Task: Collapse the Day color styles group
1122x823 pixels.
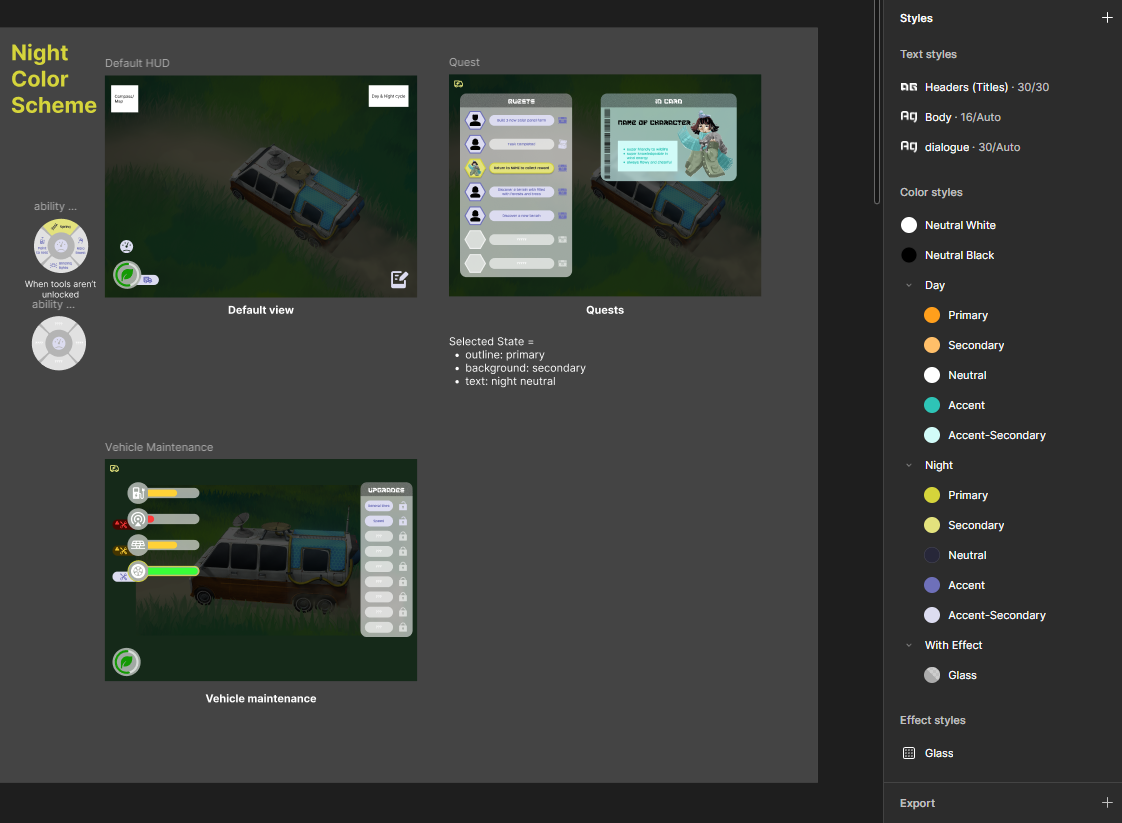Action: click(909, 285)
